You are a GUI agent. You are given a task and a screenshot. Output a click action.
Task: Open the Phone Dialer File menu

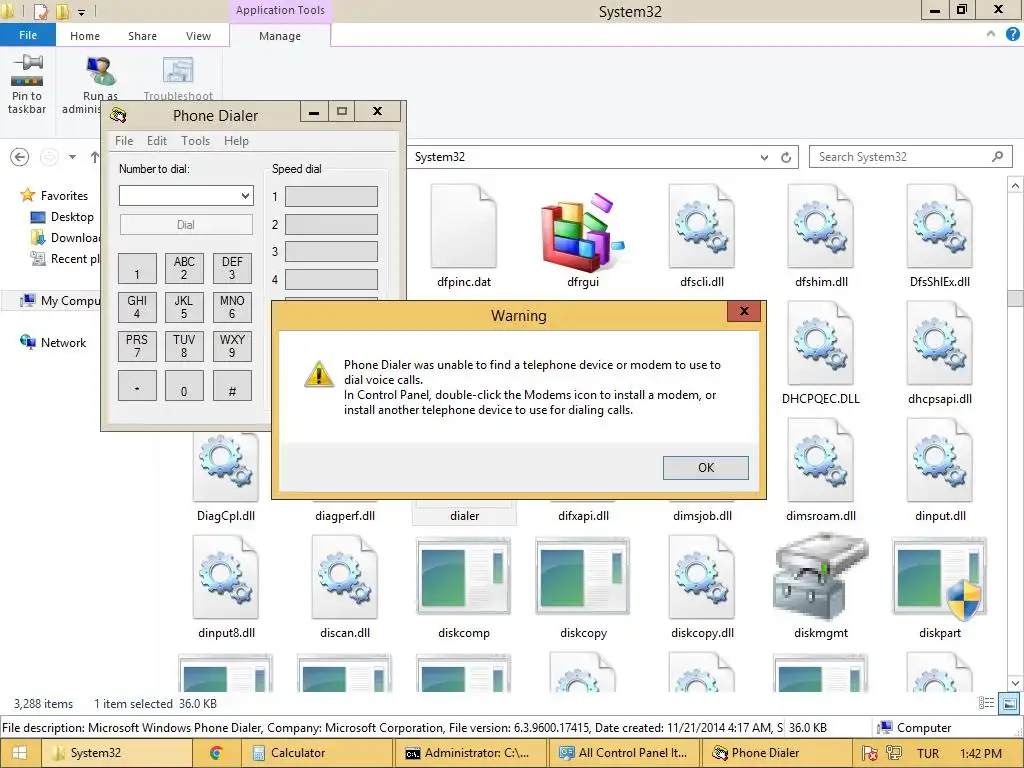pos(124,141)
